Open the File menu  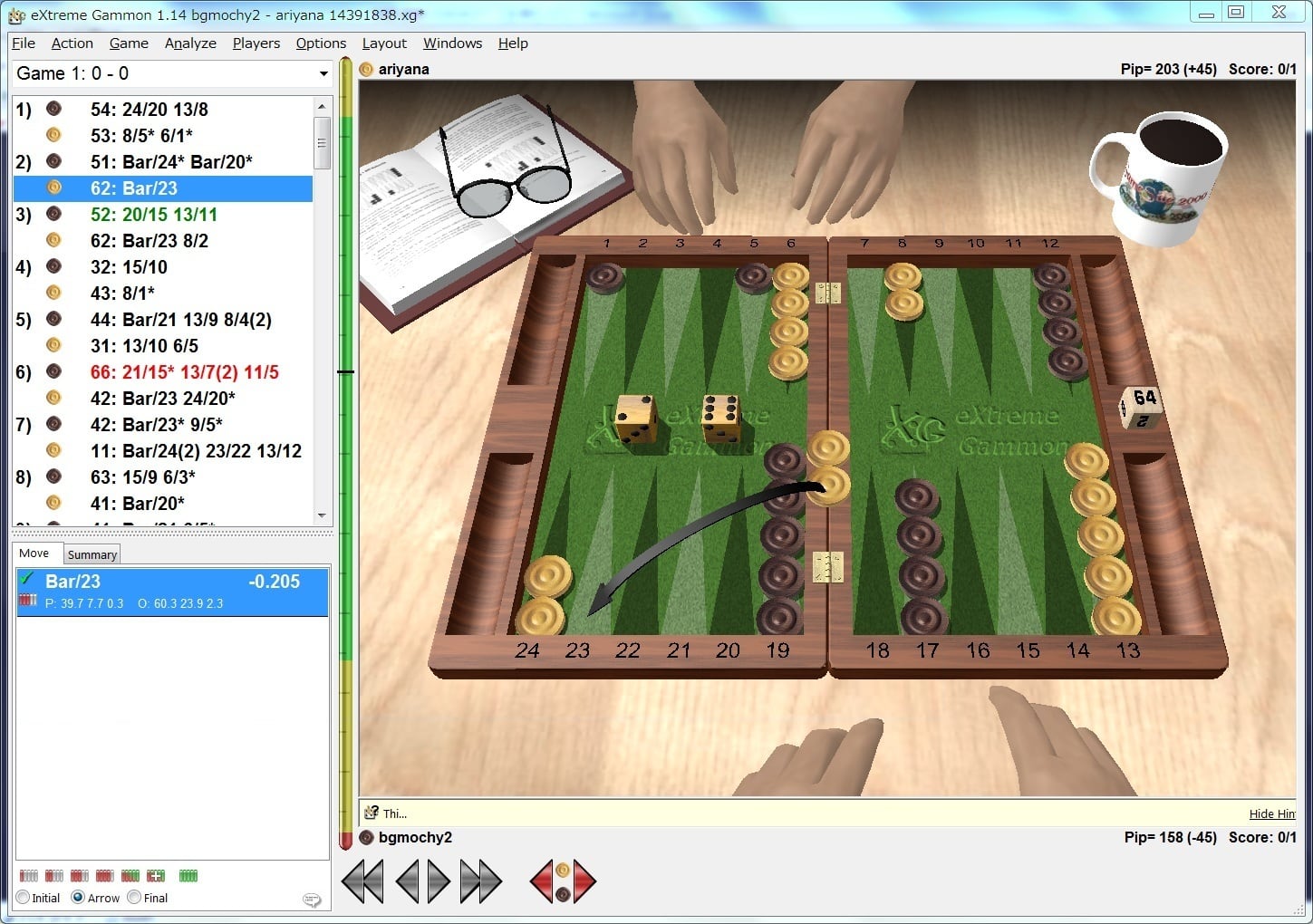[24, 43]
